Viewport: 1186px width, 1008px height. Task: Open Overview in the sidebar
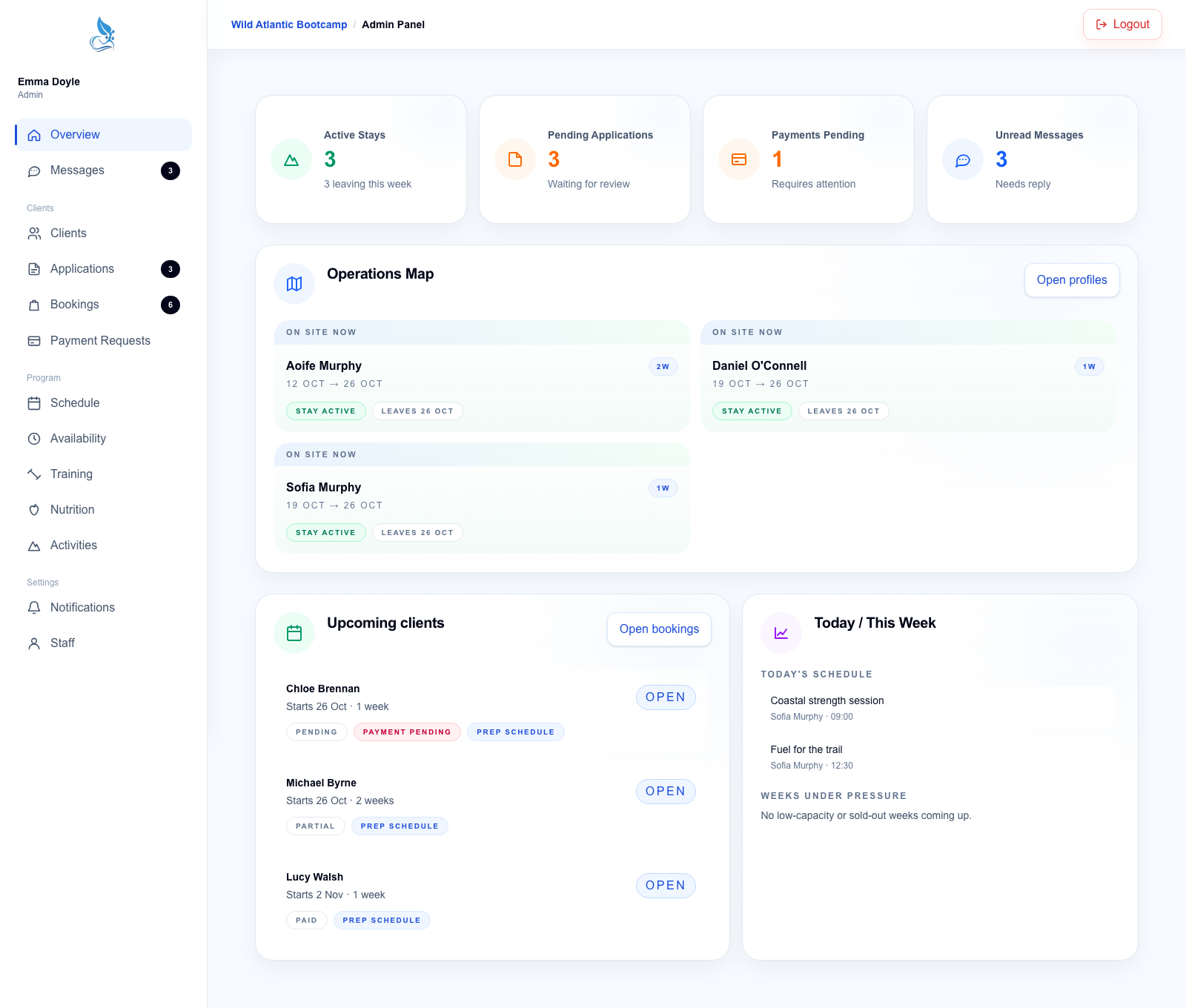point(103,135)
